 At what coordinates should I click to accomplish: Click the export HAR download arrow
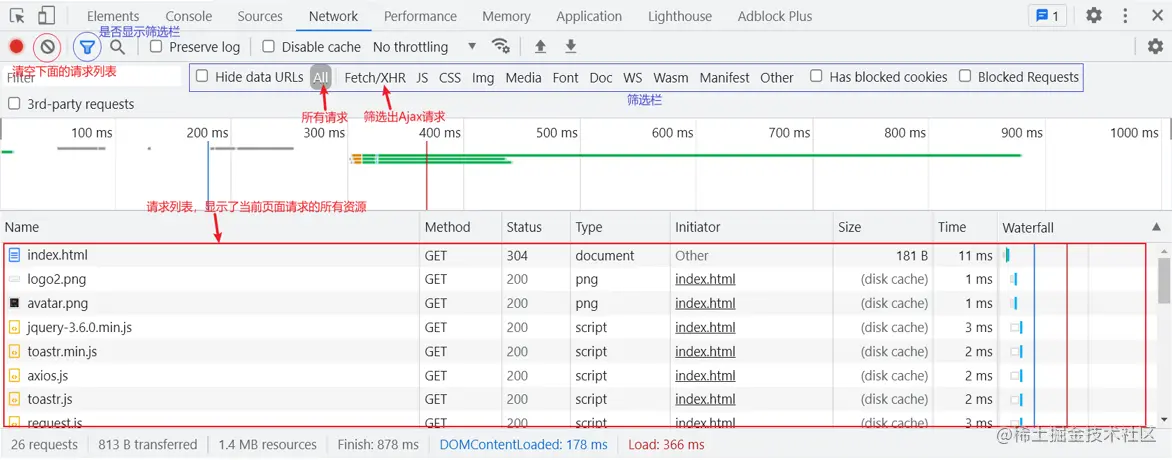click(571, 47)
